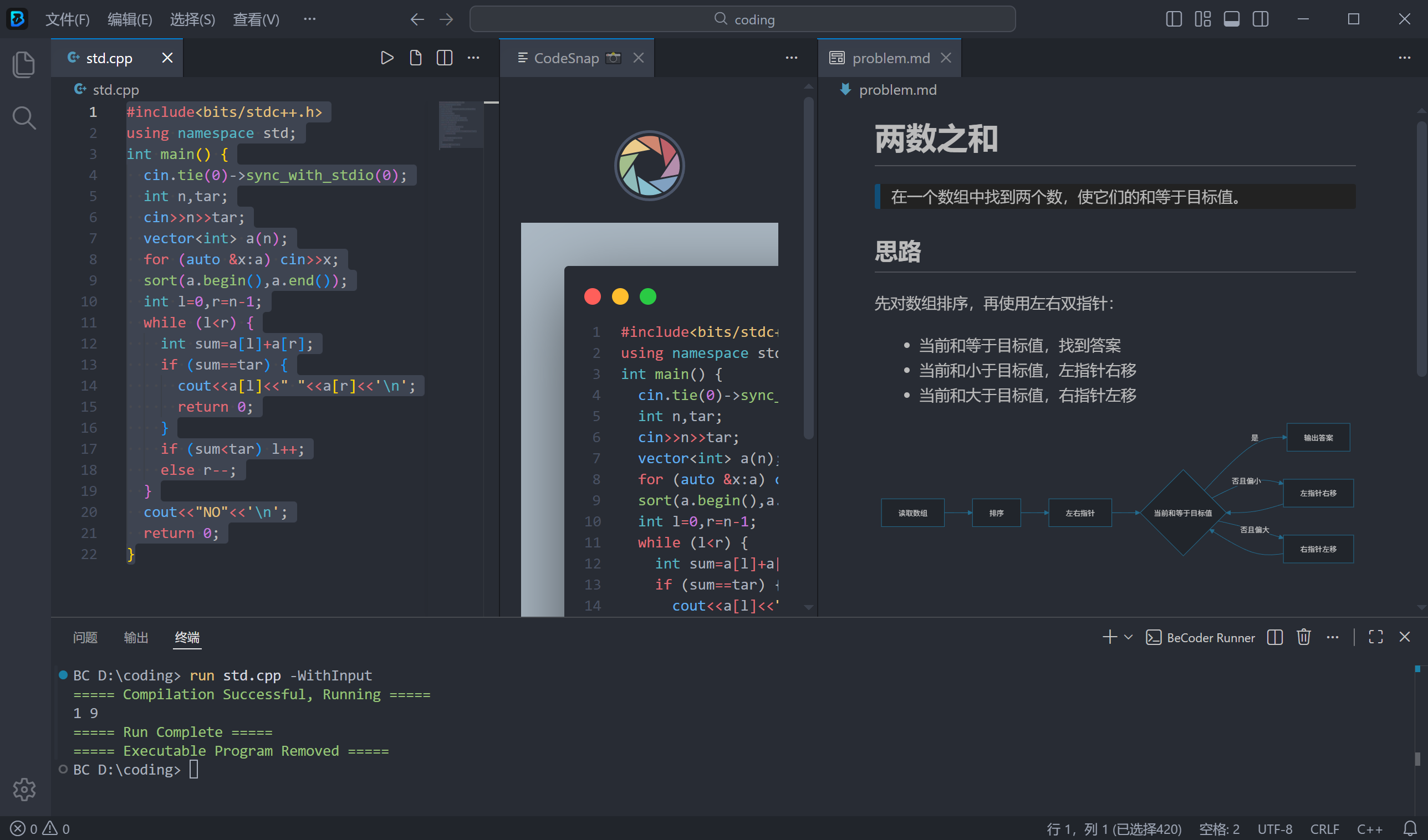Toggle the secondary sidebar layout icon
Screen dimensions: 1428x840
point(1261,19)
